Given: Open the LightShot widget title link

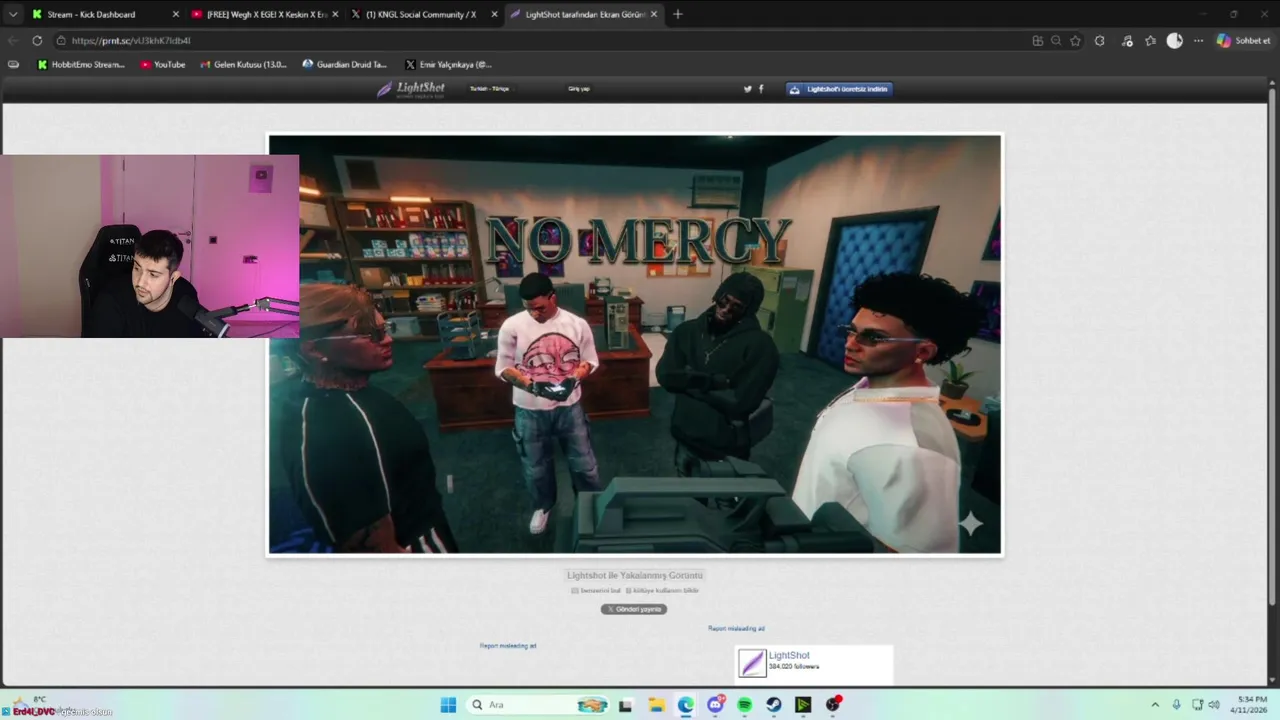Looking at the screenshot, I should tap(789, 655).
